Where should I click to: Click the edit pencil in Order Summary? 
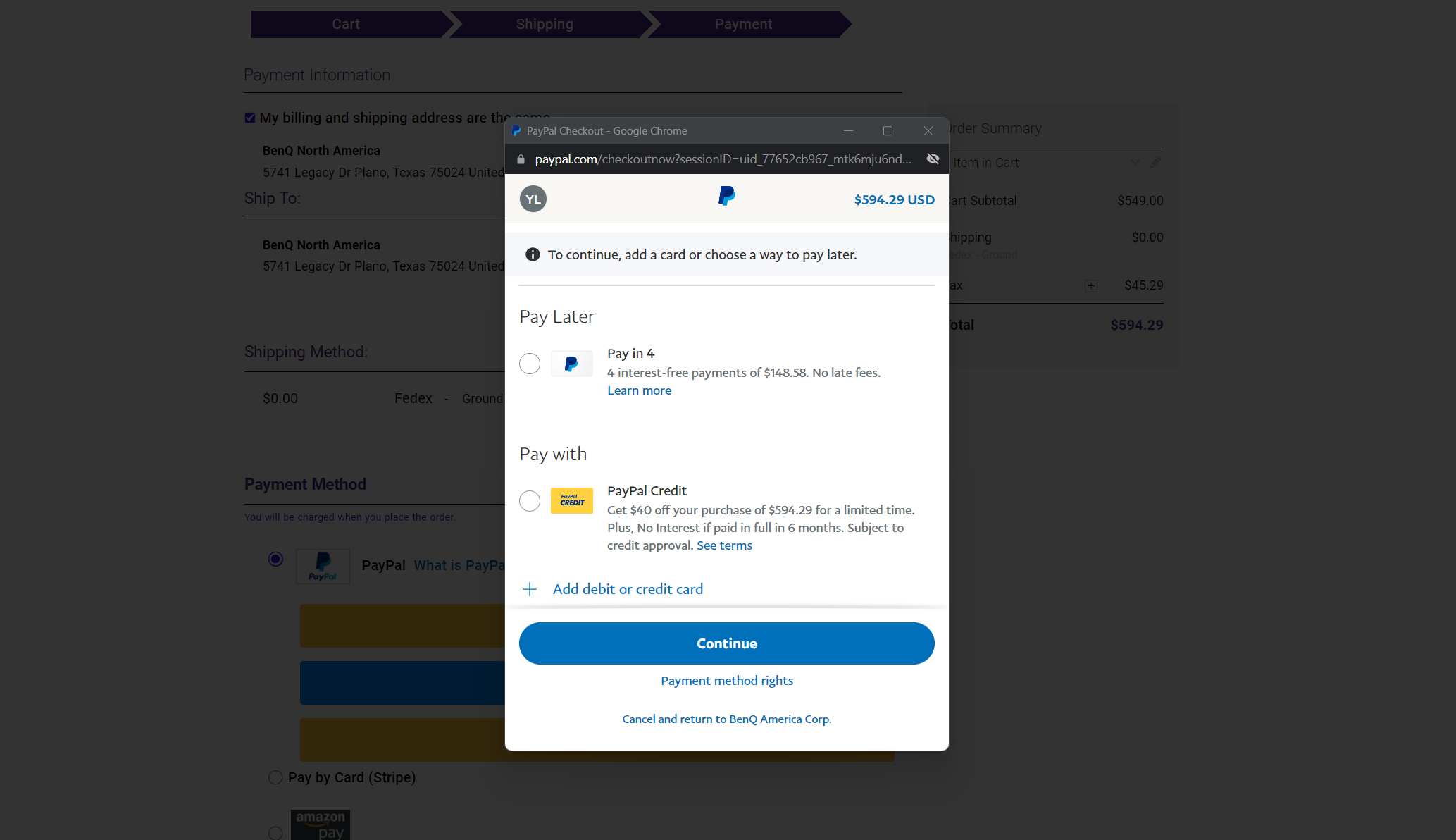tap(1155, 163)
